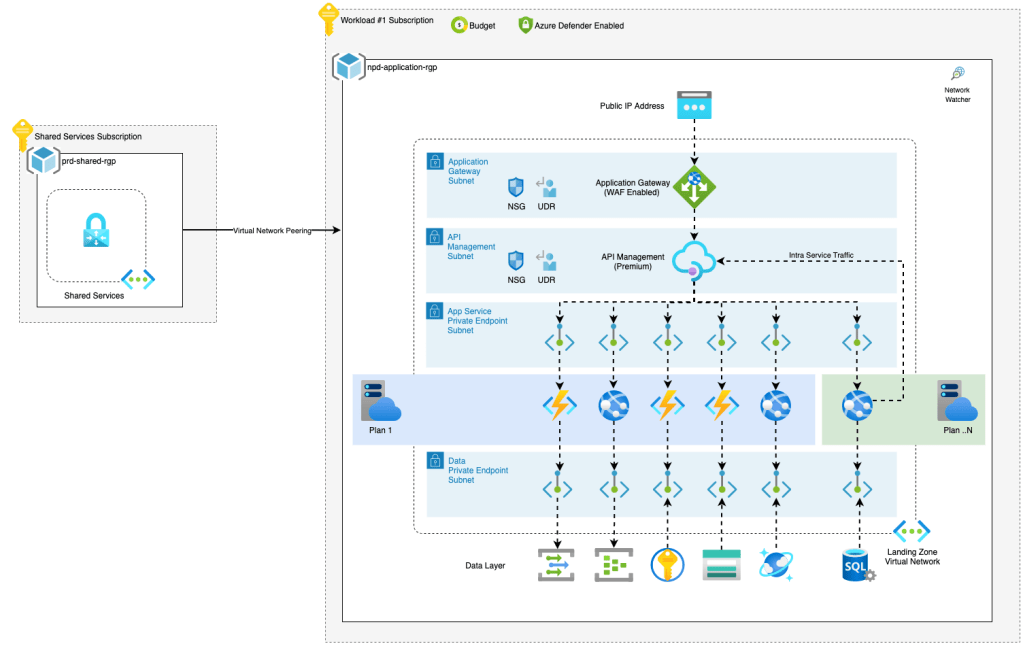Select the Application Gateway WAF icon
Viewport: 1023px width, 648px height.
pos(693,187)
